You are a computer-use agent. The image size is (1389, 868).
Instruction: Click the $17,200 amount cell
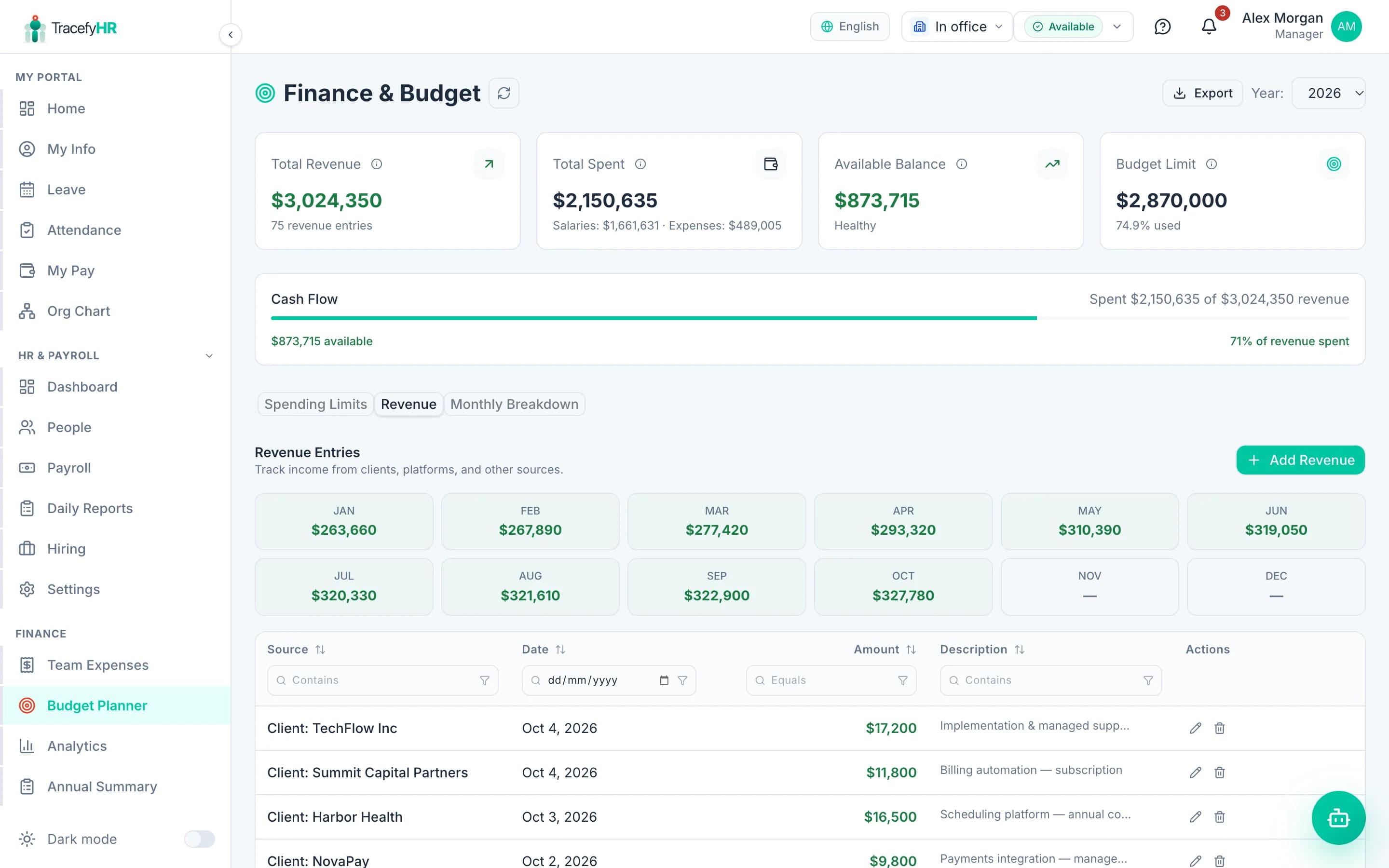(891, 728)
